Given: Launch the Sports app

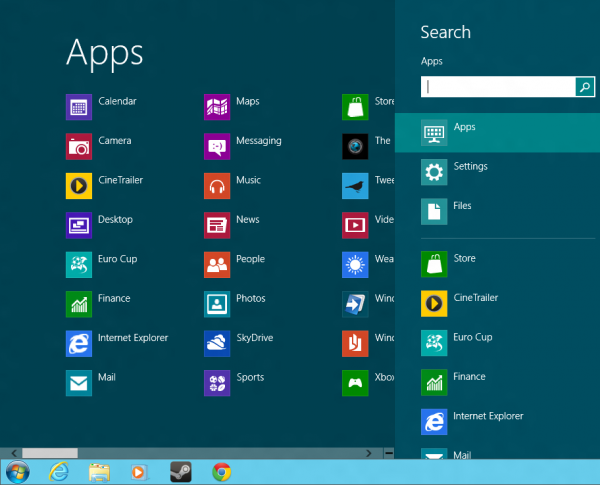Looking at the screenshot, I should tap(217, 383).
